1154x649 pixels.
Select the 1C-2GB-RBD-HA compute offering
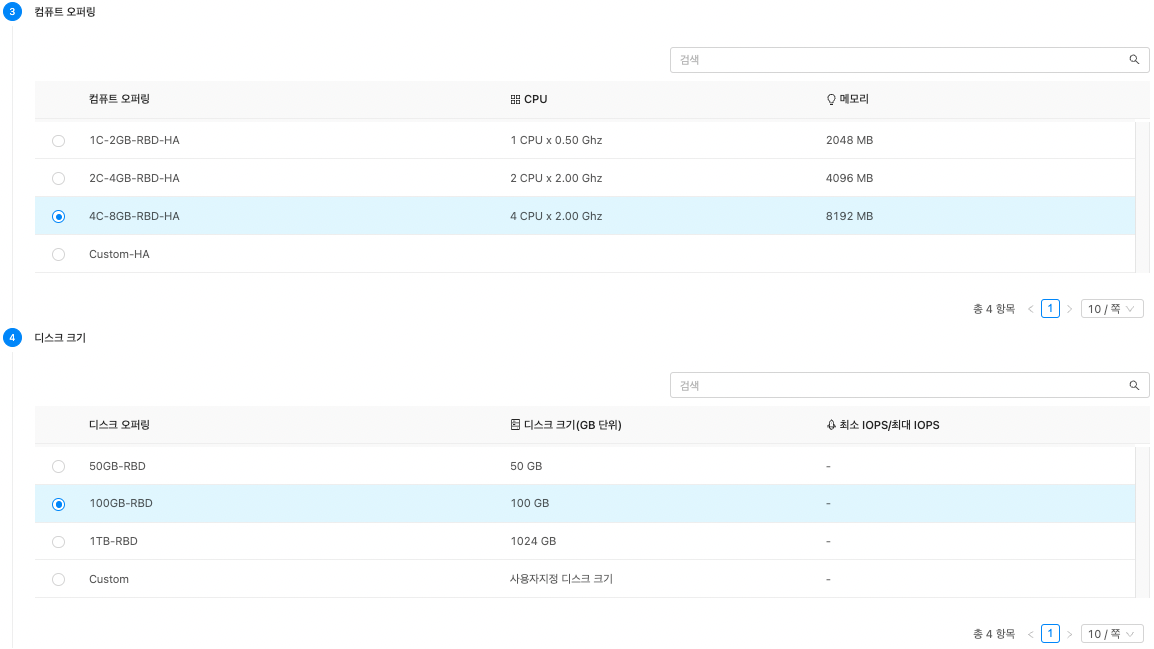[x=58, y=141]
